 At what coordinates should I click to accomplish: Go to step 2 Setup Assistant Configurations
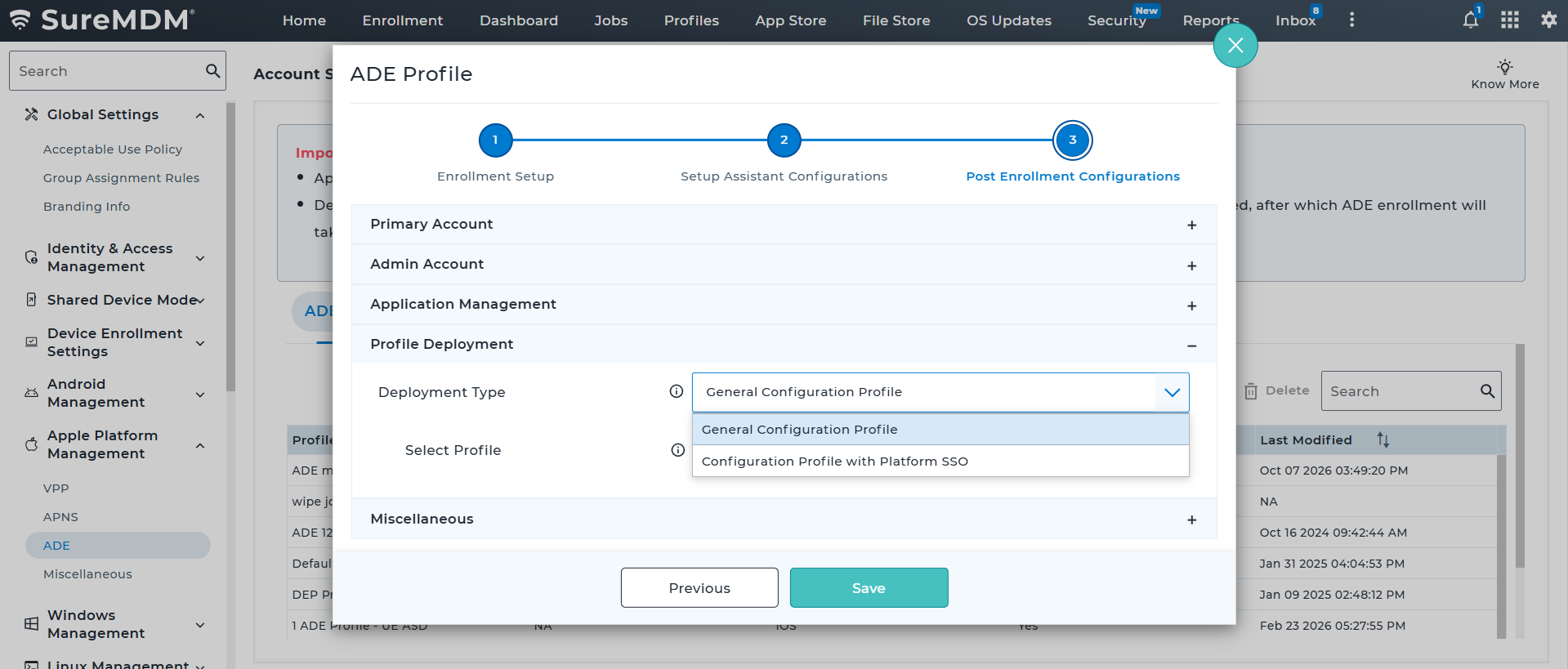point(784,140)
